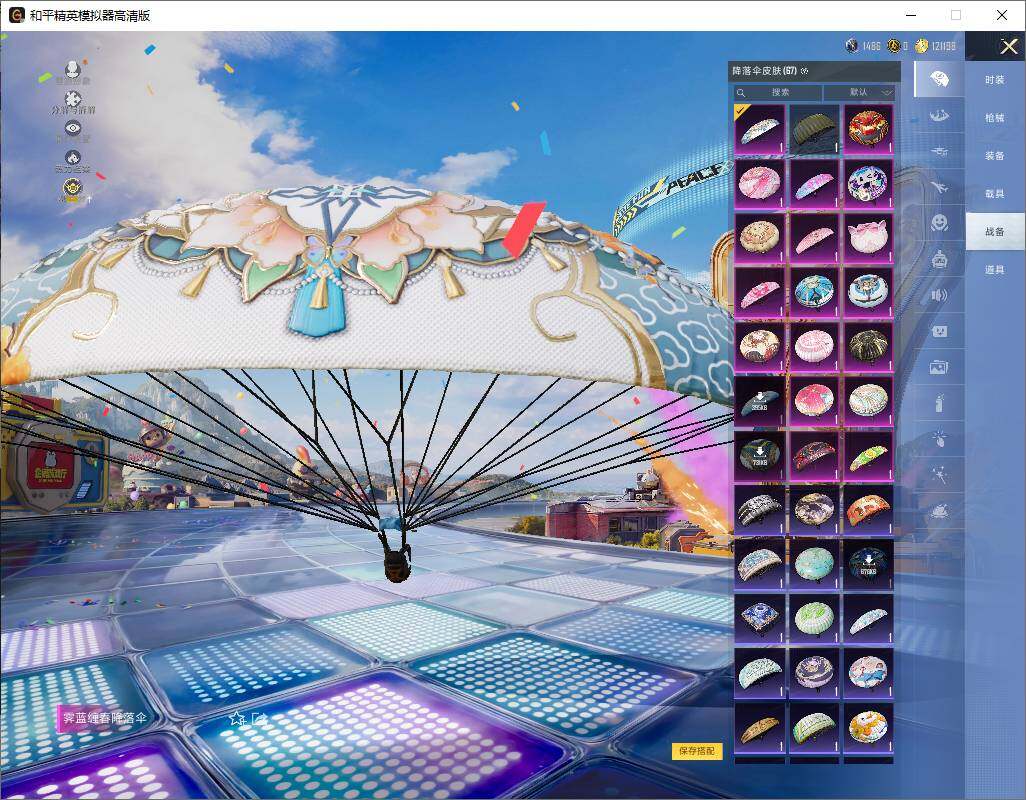Open the speaker voice pack category
The image size is (1026, 800).
(939, 295)
